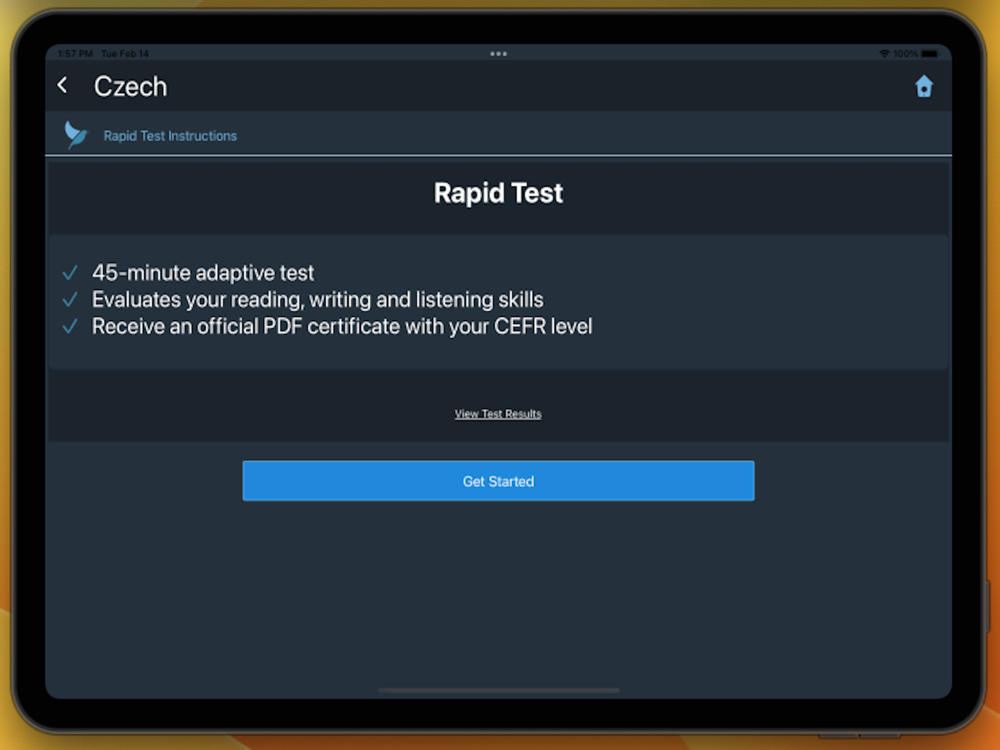Click the 1:57 PM clock in status bar
Image resolution: width=1000 pixels, height=750 pixels.
pyautogui.click(x=75, y=54)
